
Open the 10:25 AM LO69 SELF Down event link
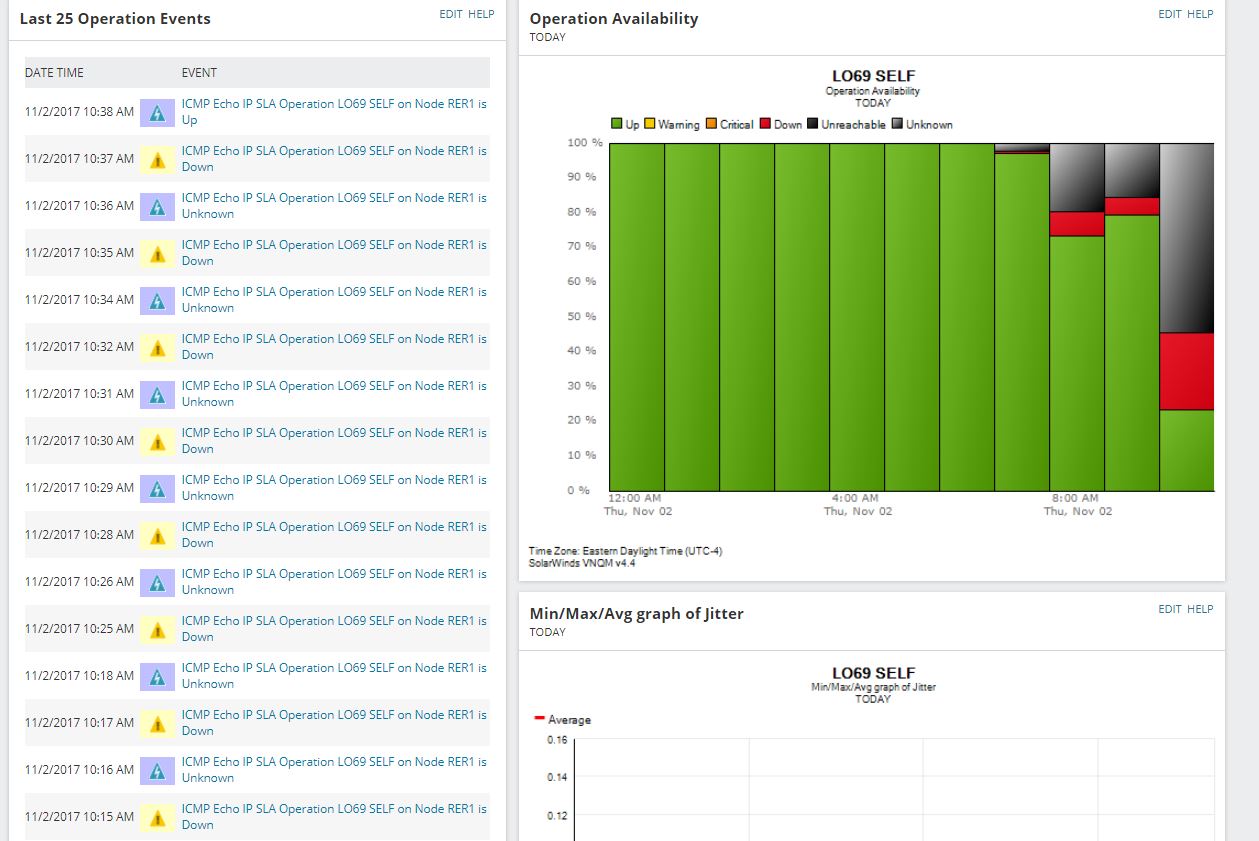click(334, 629)
